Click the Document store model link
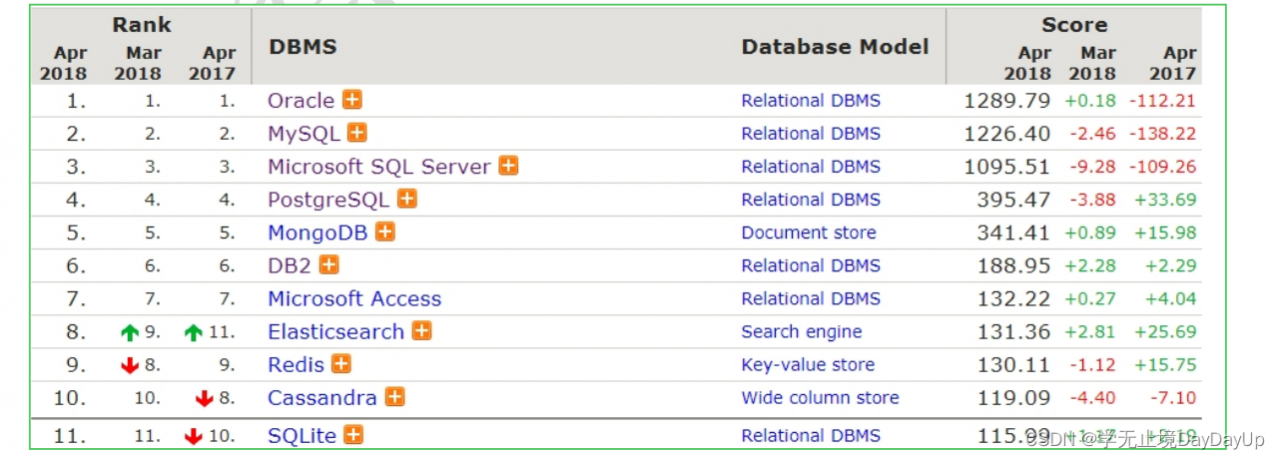 coord(808,232)
